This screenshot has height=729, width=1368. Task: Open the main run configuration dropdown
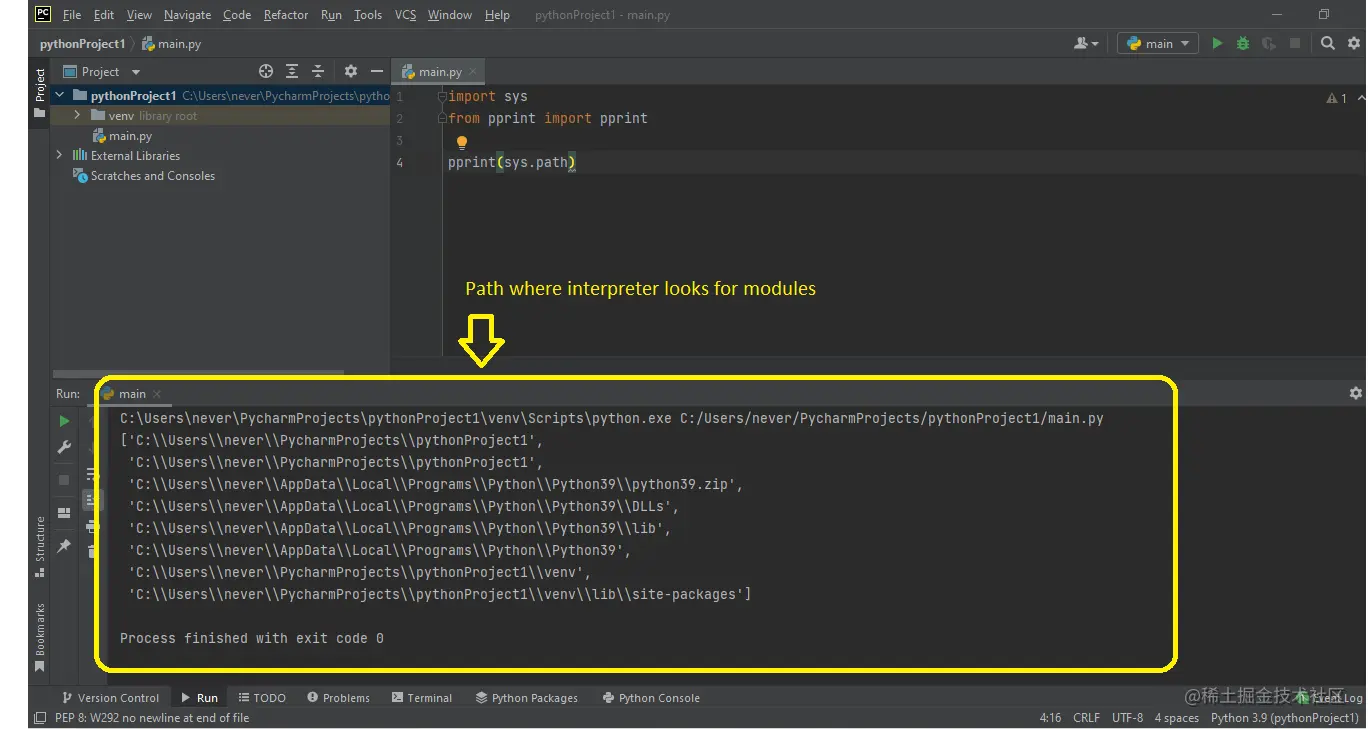click(x=1157, y=43)
